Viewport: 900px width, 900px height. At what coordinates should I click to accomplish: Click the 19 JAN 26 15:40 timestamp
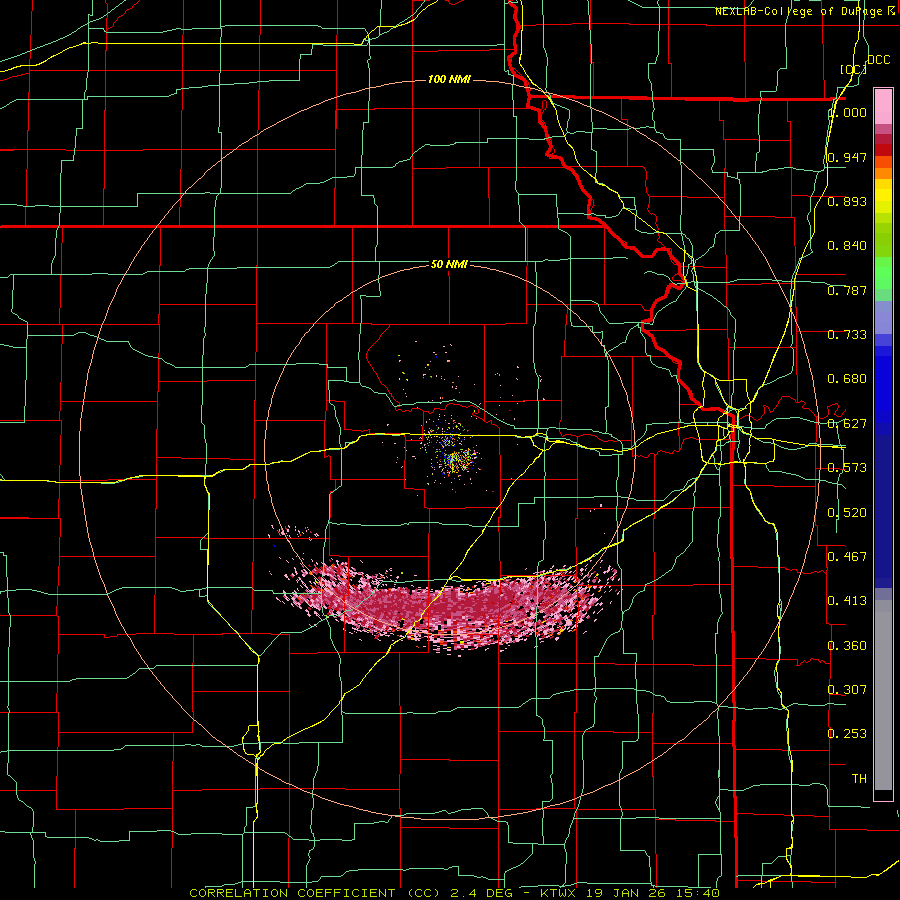pyautogui.click(x=653, y=893)
